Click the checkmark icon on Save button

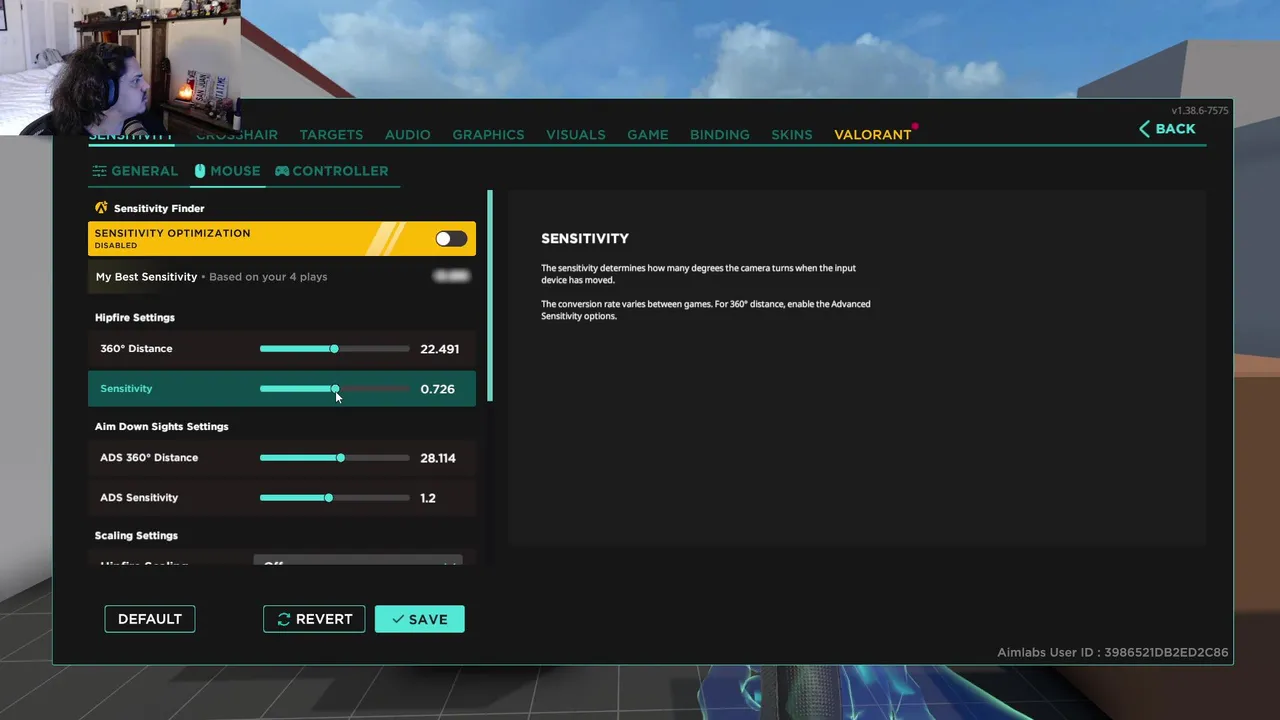398,619
